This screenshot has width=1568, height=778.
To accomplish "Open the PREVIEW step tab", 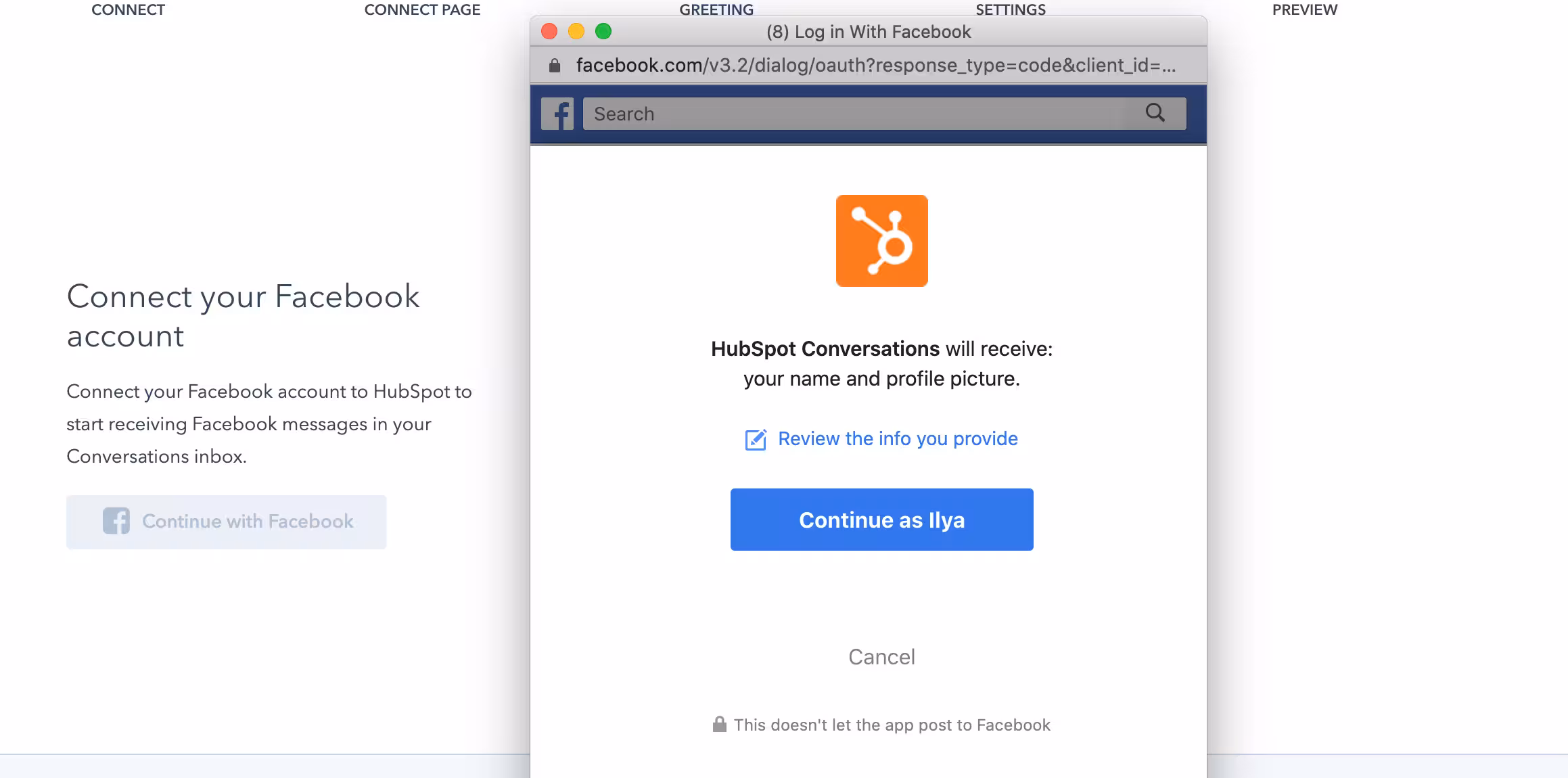I will [x=1304, y=9].
